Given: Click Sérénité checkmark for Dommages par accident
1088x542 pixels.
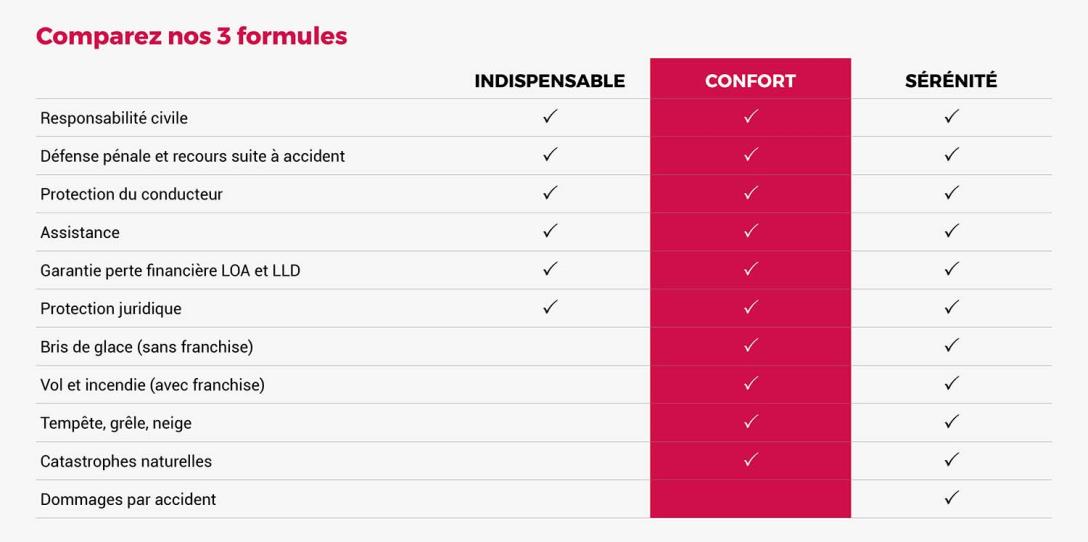Looking at the screenshot, I should pyautogui.click(x=951, y=498).
